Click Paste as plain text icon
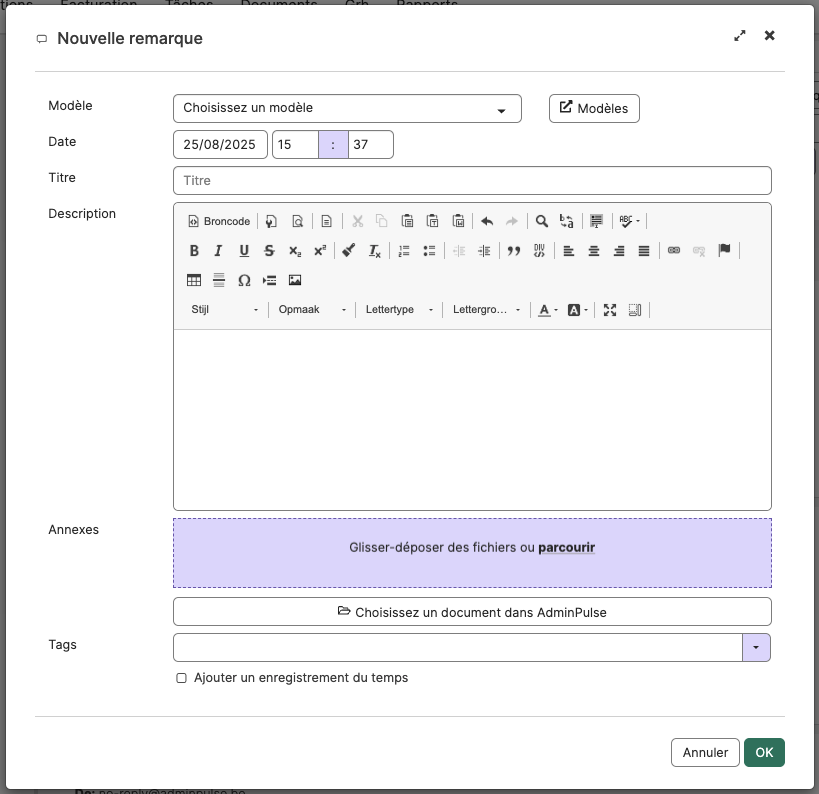 tap(432, 221)
